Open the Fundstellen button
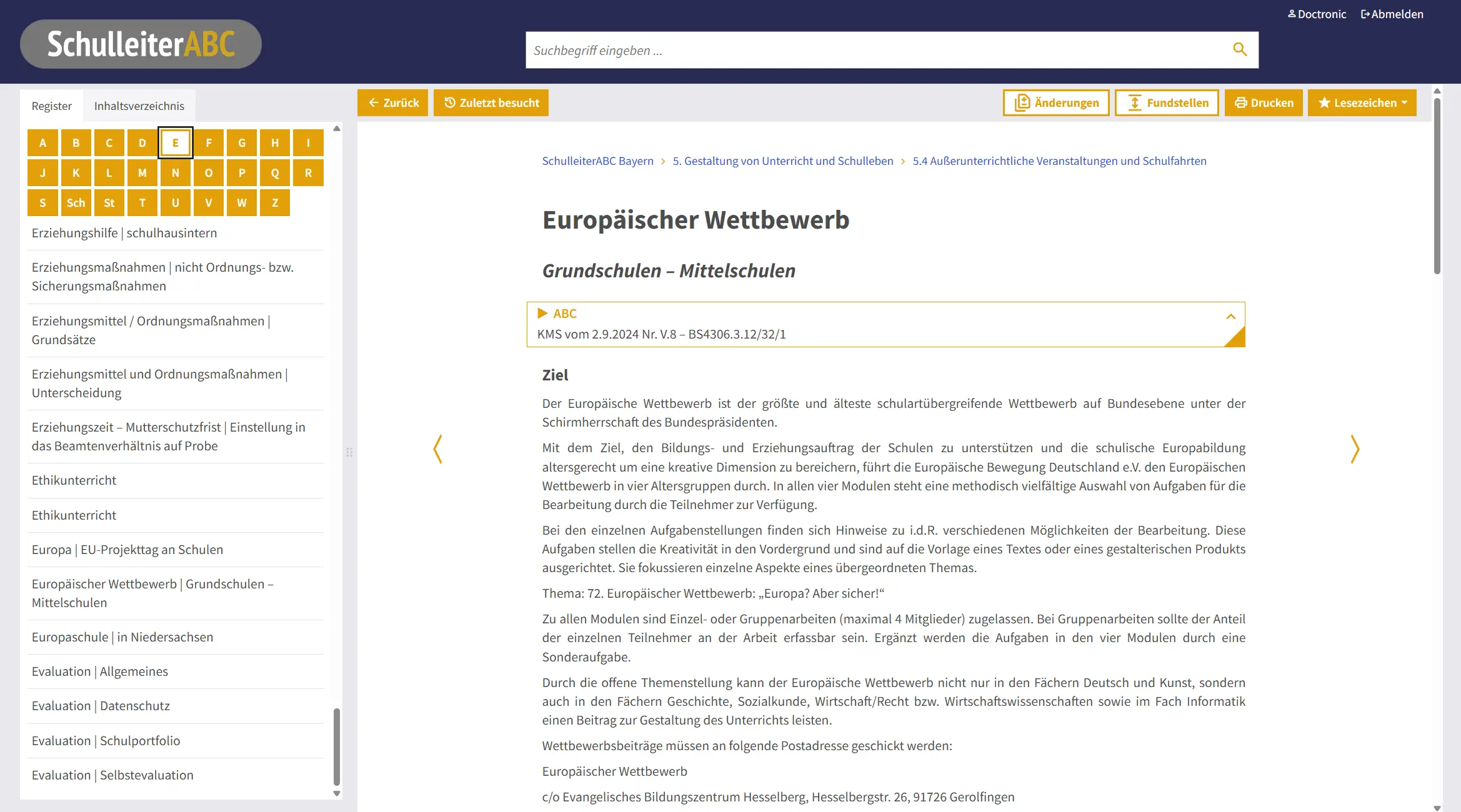1461x812 pixels. coord(1167,102)
